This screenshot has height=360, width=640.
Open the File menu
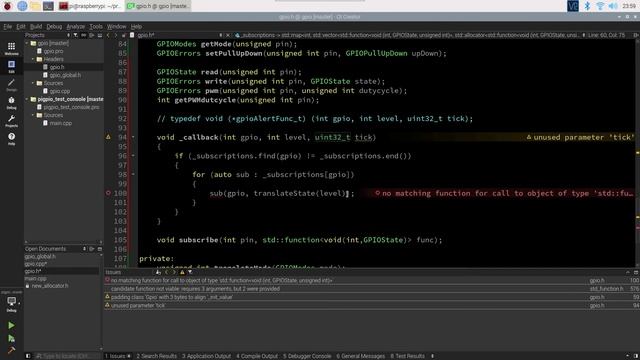pos(7,27)
